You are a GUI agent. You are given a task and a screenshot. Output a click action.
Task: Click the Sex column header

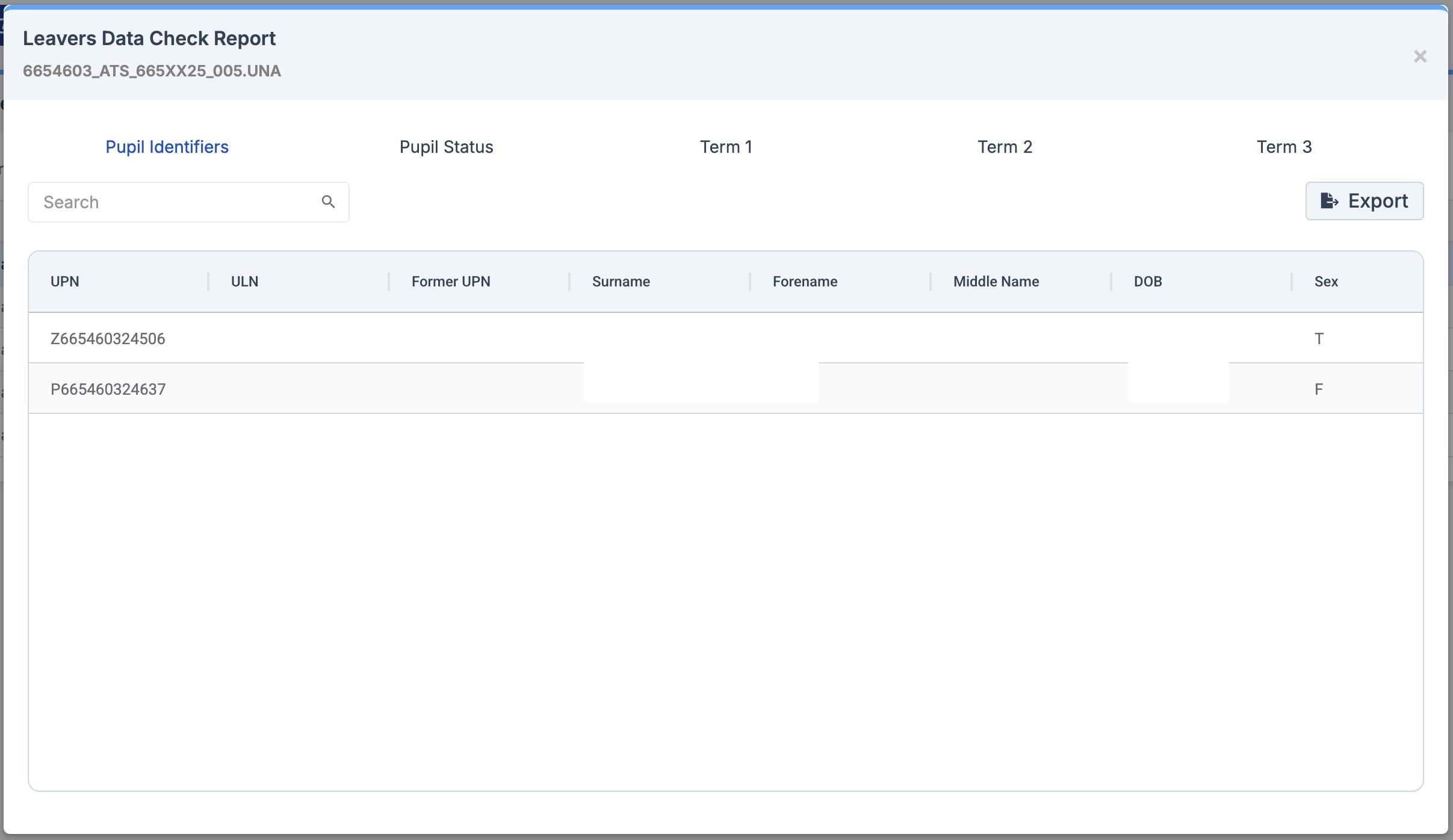coord(1325,282)
